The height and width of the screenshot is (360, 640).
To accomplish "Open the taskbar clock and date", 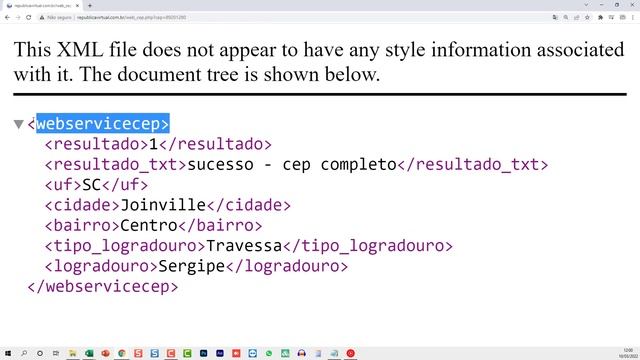I will 628,353.
